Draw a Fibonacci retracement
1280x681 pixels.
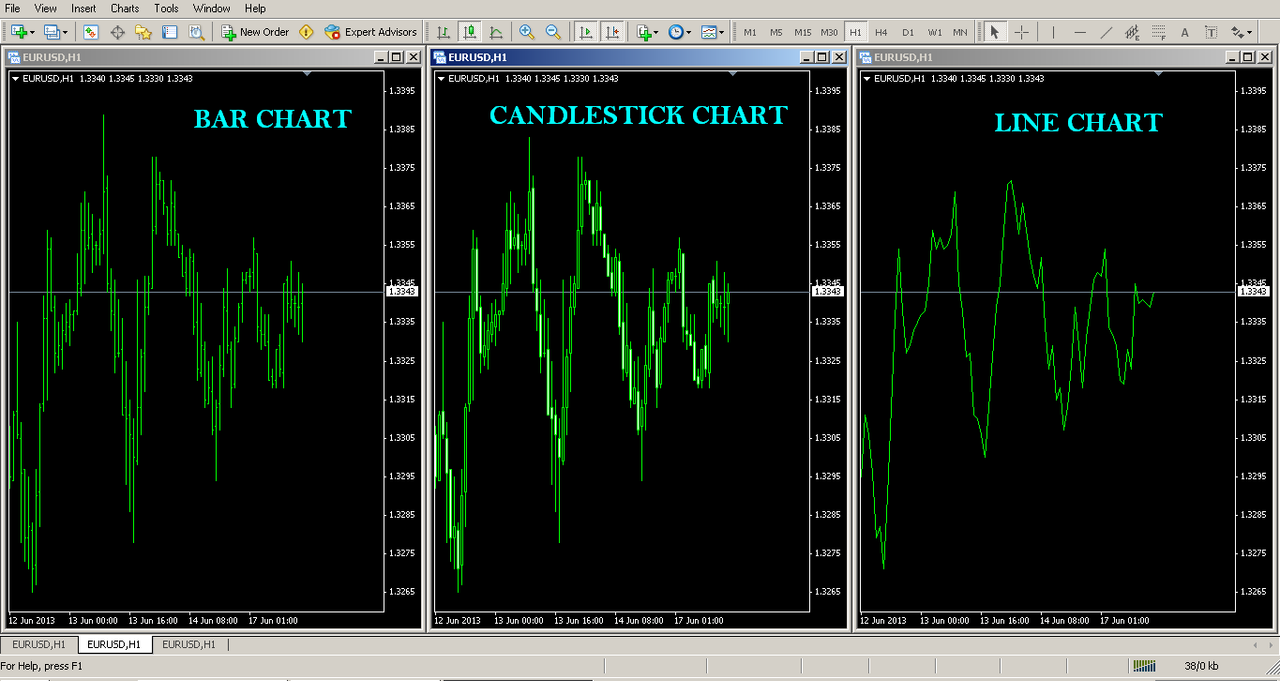tap(1158, 31)
